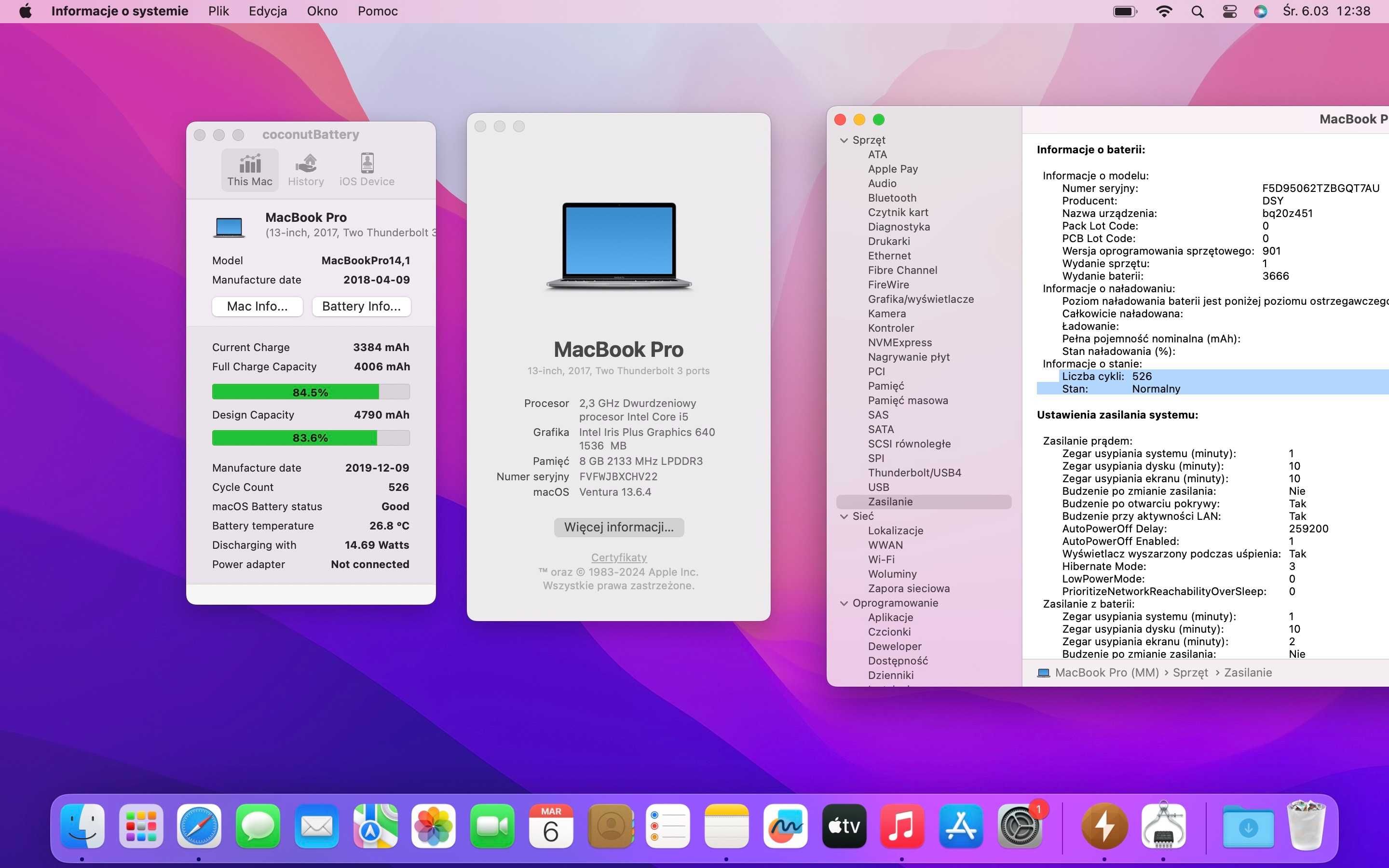Select Bluetooth in the hardware list
The height and width of the screenshot is (868, 1389).
[x=892, y=198]
